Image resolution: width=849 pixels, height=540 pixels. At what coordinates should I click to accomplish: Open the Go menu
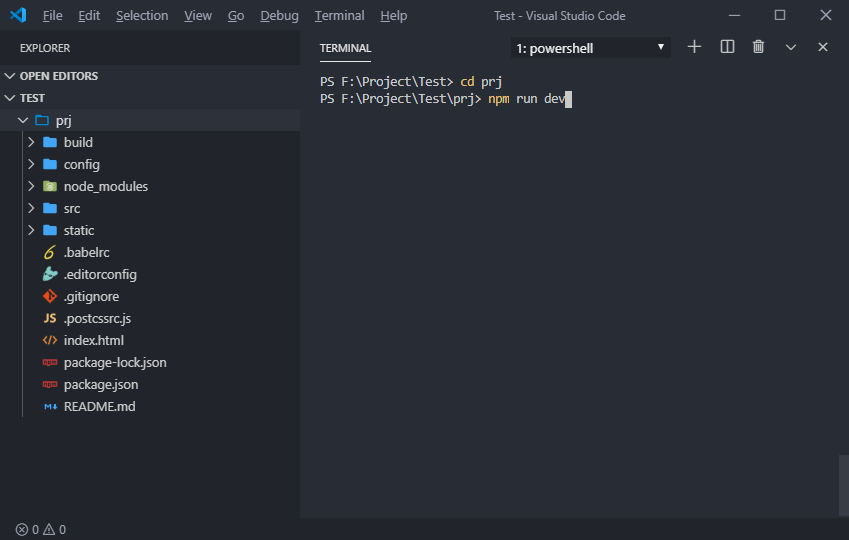pos(236,16)
